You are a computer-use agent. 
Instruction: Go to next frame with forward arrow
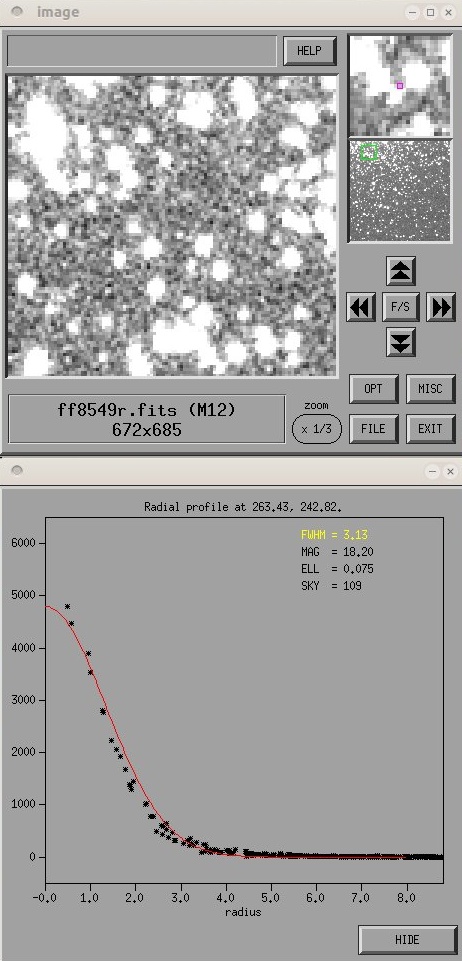[441, 306]
